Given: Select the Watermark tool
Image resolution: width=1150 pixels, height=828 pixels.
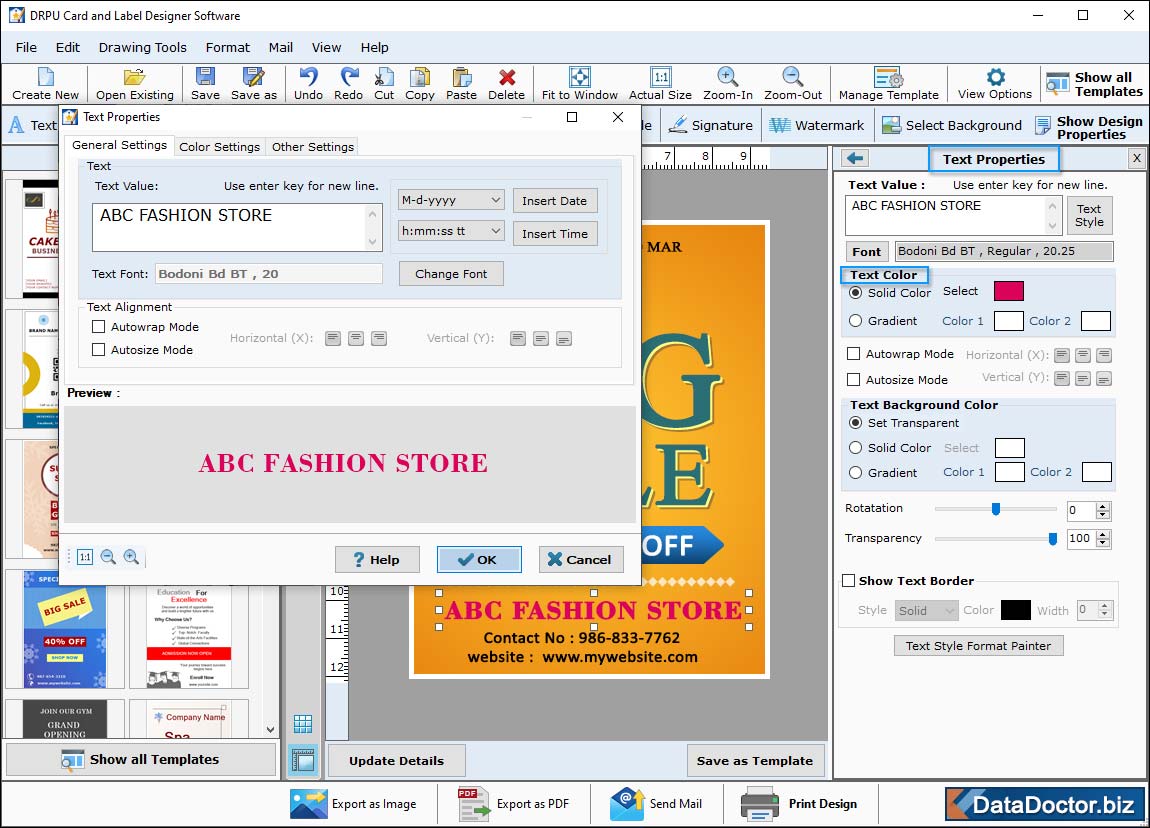Looking at the screenshot, I should click(x=816, y=125).
